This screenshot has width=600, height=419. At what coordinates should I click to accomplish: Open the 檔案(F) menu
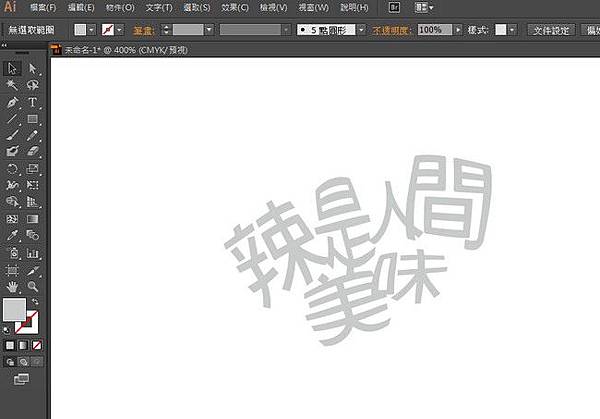tap(43, 8)
